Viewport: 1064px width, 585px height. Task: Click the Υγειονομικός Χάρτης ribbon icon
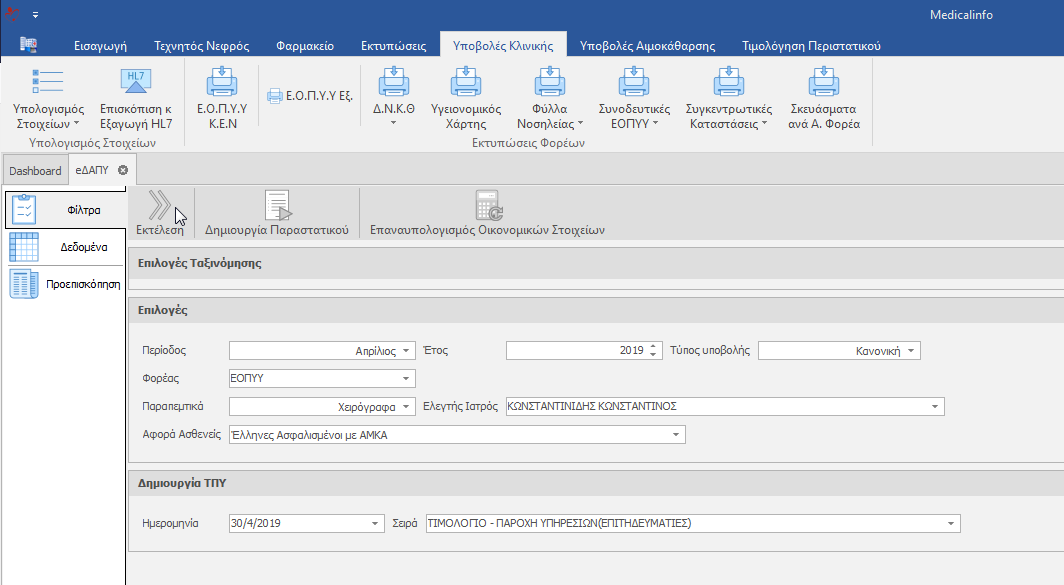(466, 84)
